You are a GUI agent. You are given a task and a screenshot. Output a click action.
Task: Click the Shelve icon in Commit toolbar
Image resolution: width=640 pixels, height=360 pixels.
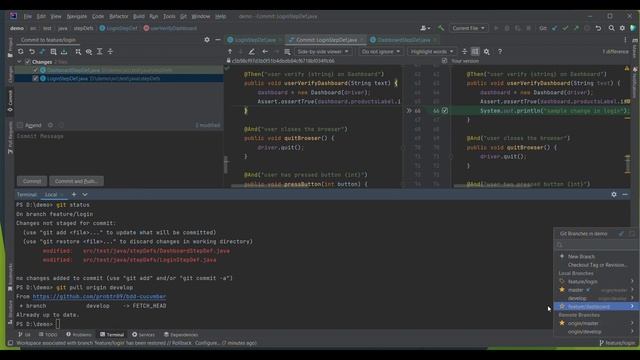64,52
